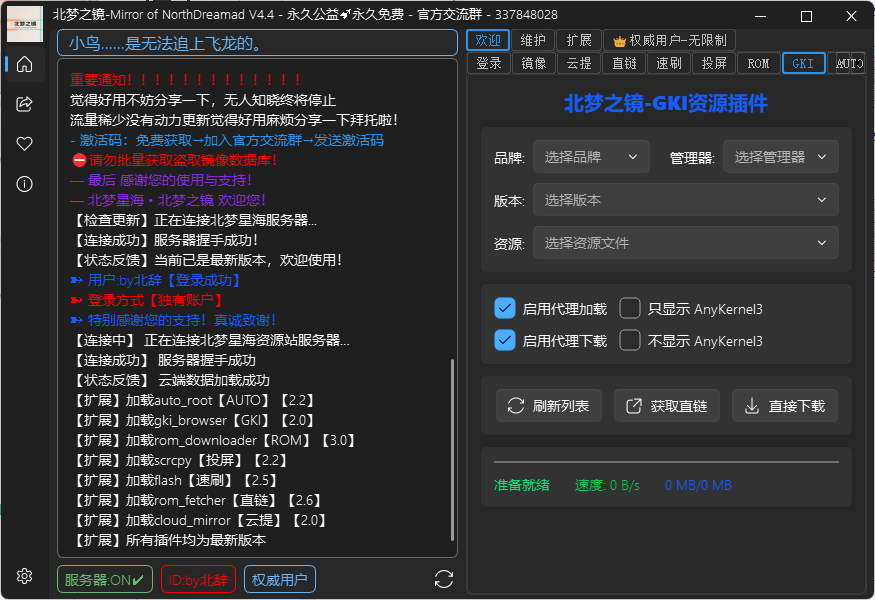The height and width of the screenshot is (600, 875).
Task: Disable the 启用代理加载 checkbox
Action: 505,308
